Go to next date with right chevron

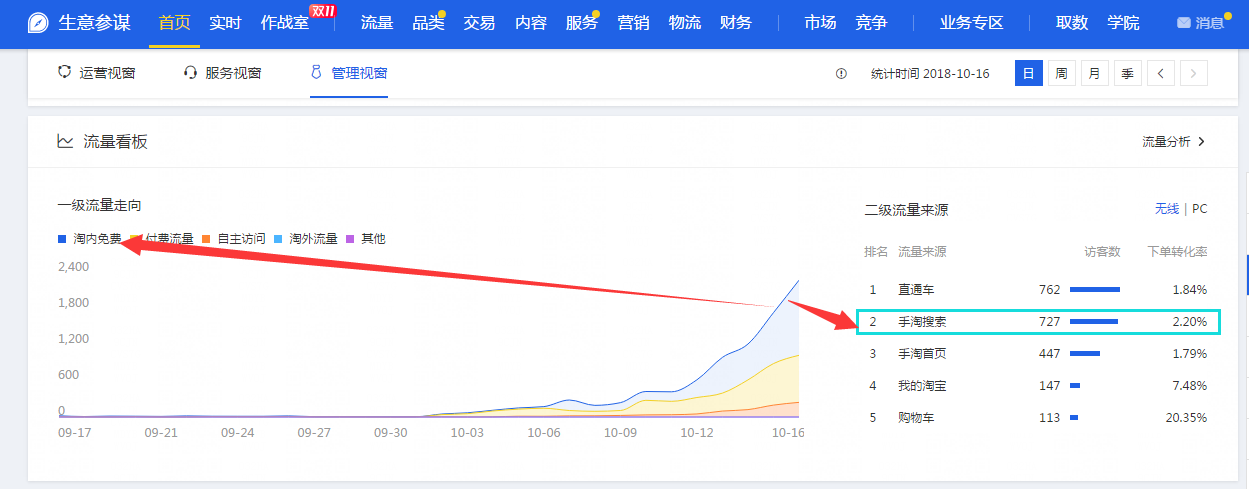coord(1193,73)
